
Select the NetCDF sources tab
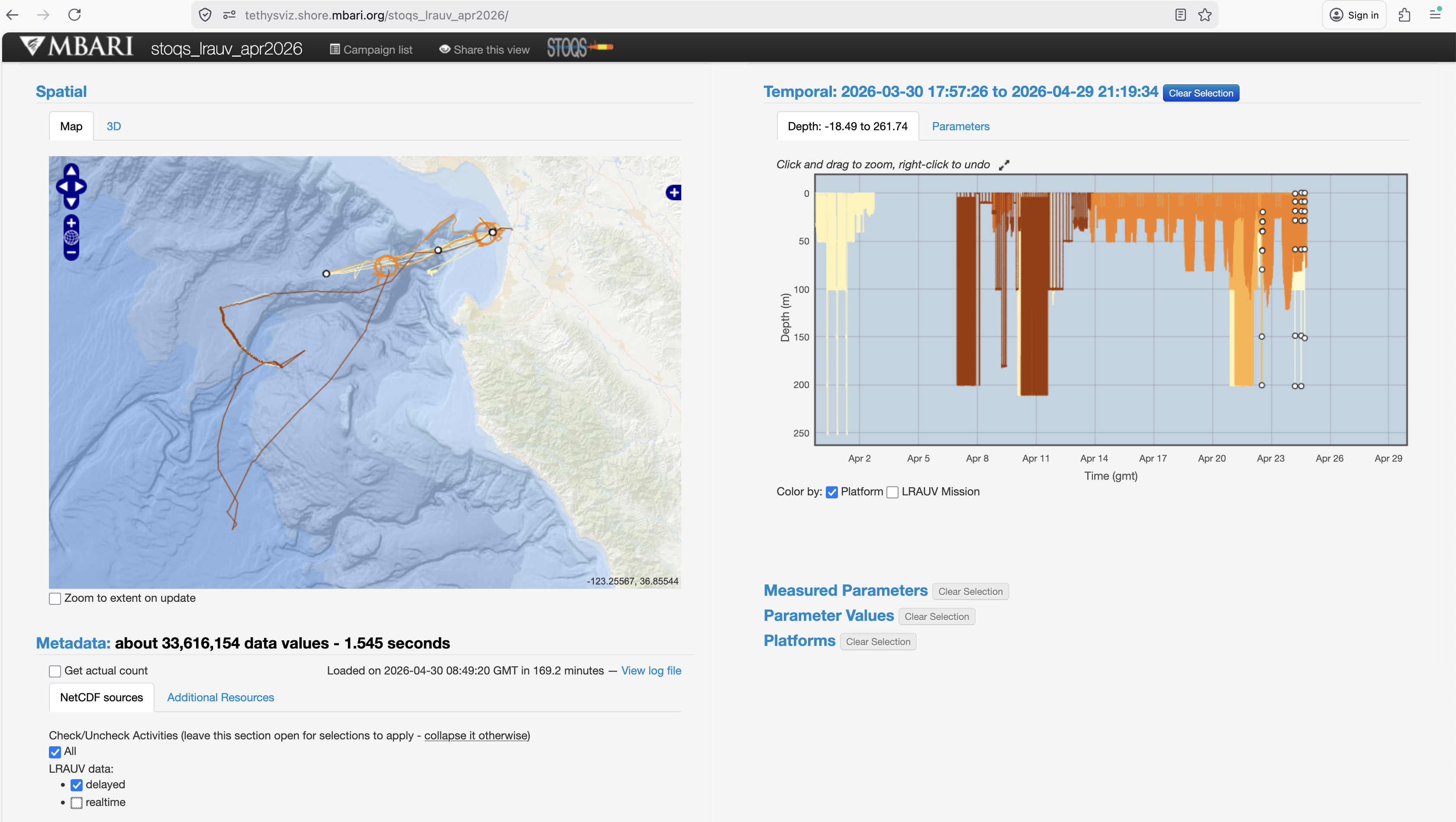tap(101, 698)
